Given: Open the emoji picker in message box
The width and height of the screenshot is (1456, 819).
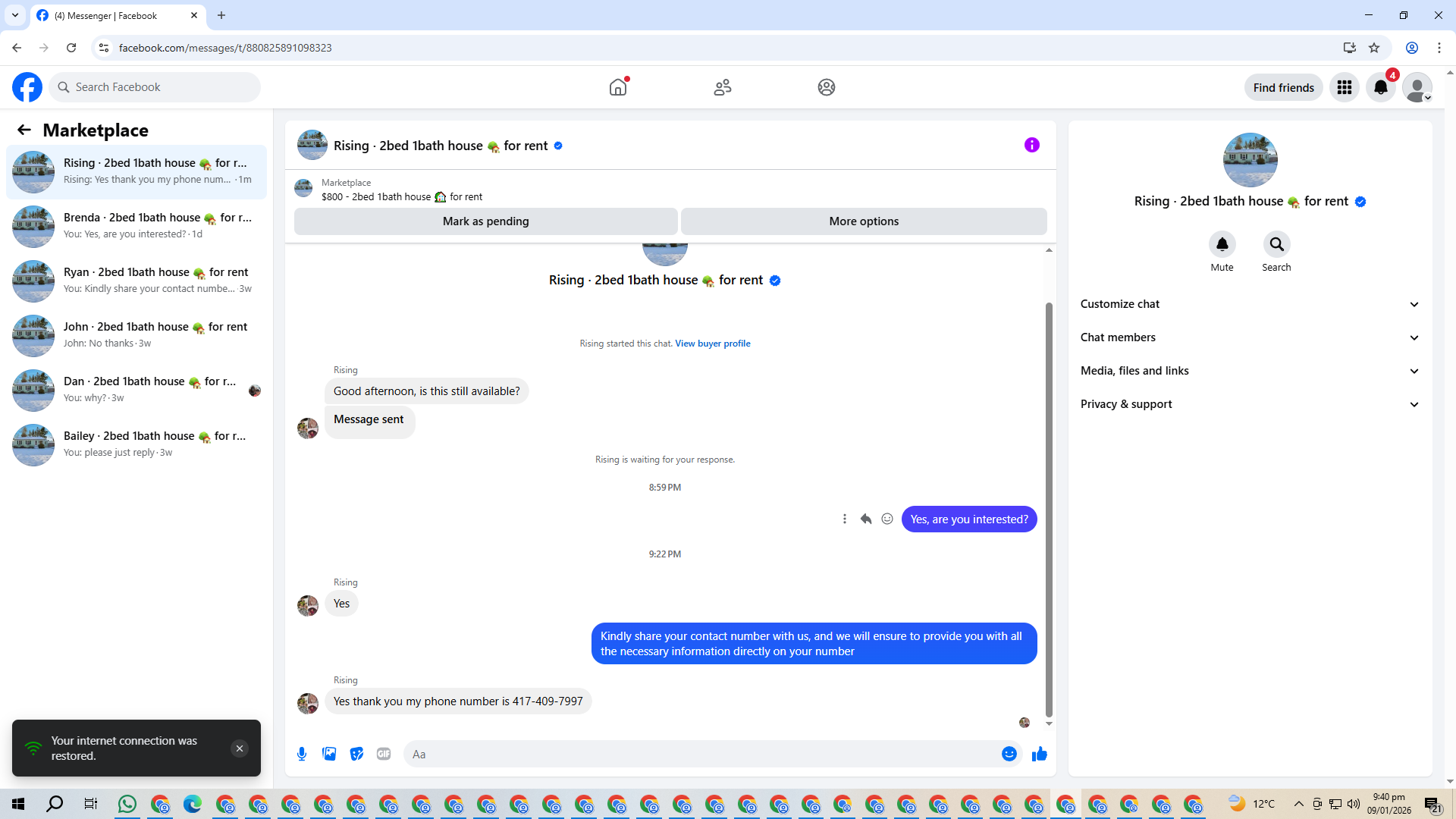Looking at the screenshot, I should (x=1009, y=754).
